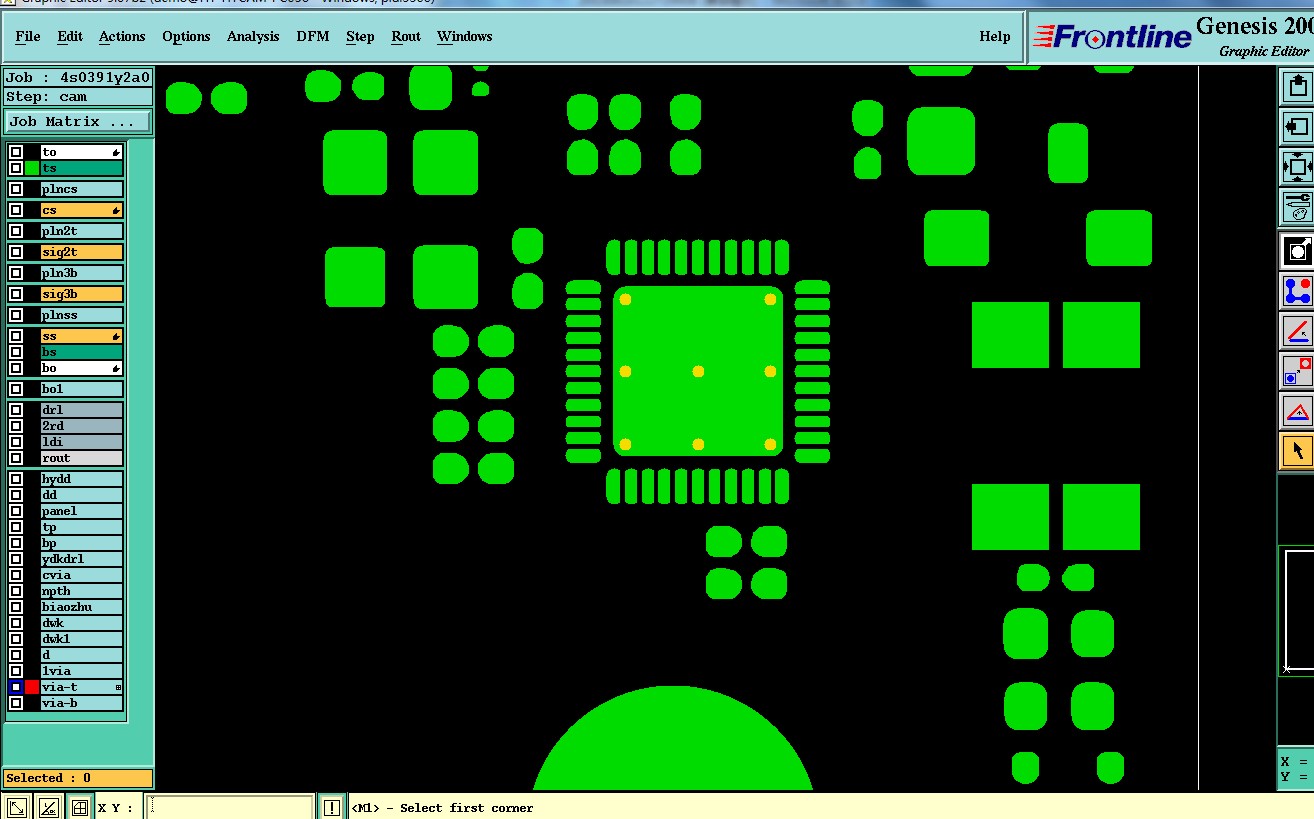Toggle display checkbox for layer panel
Screen dimensions: 1314x819
16,511
